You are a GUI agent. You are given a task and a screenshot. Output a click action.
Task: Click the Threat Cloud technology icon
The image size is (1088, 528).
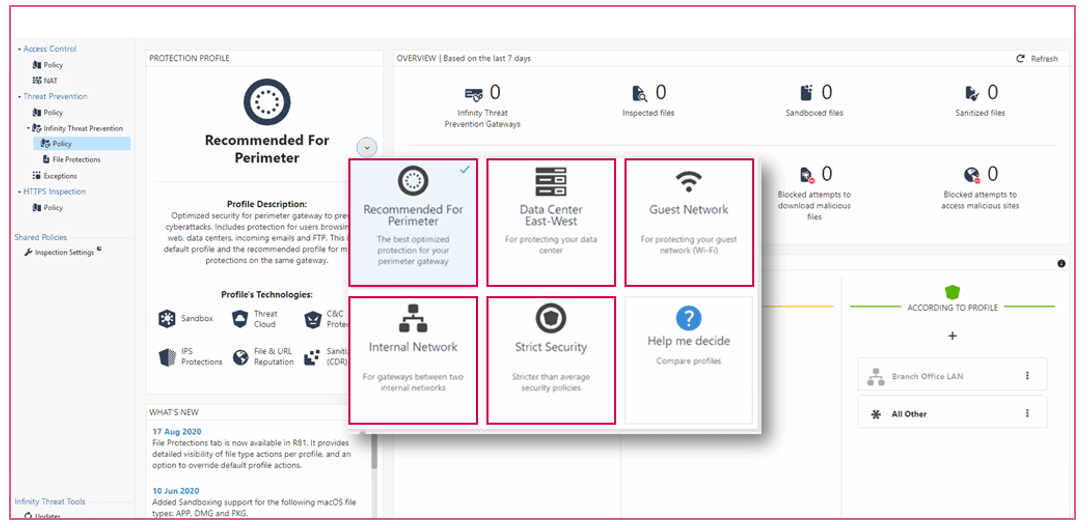coord(239,319)
